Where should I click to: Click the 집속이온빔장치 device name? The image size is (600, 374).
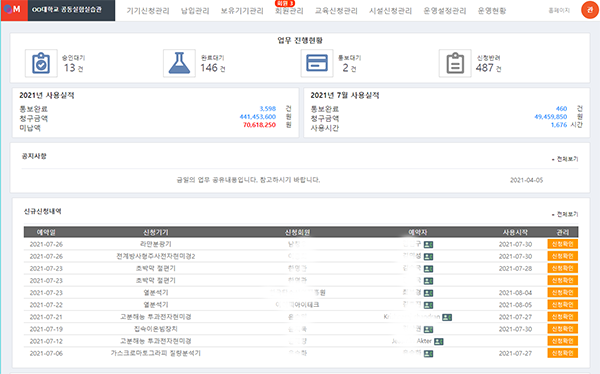coord(156,329)
